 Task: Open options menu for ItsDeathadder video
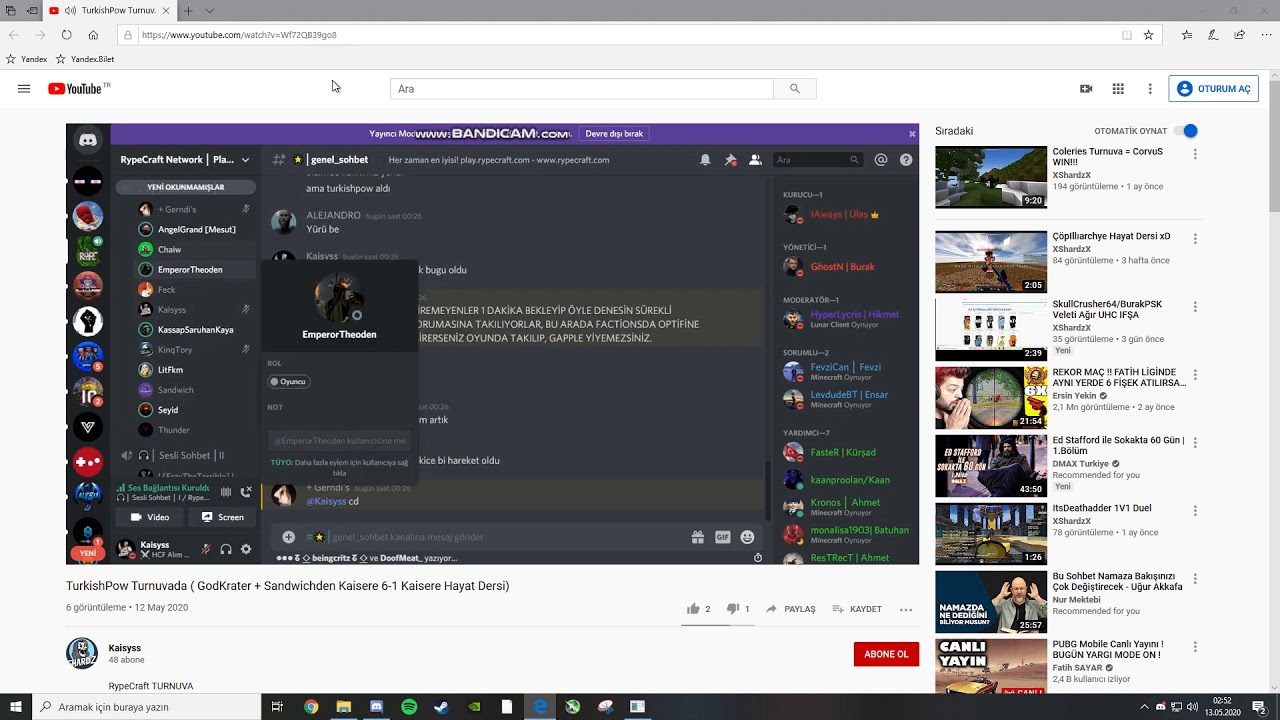click(1195, 511)
